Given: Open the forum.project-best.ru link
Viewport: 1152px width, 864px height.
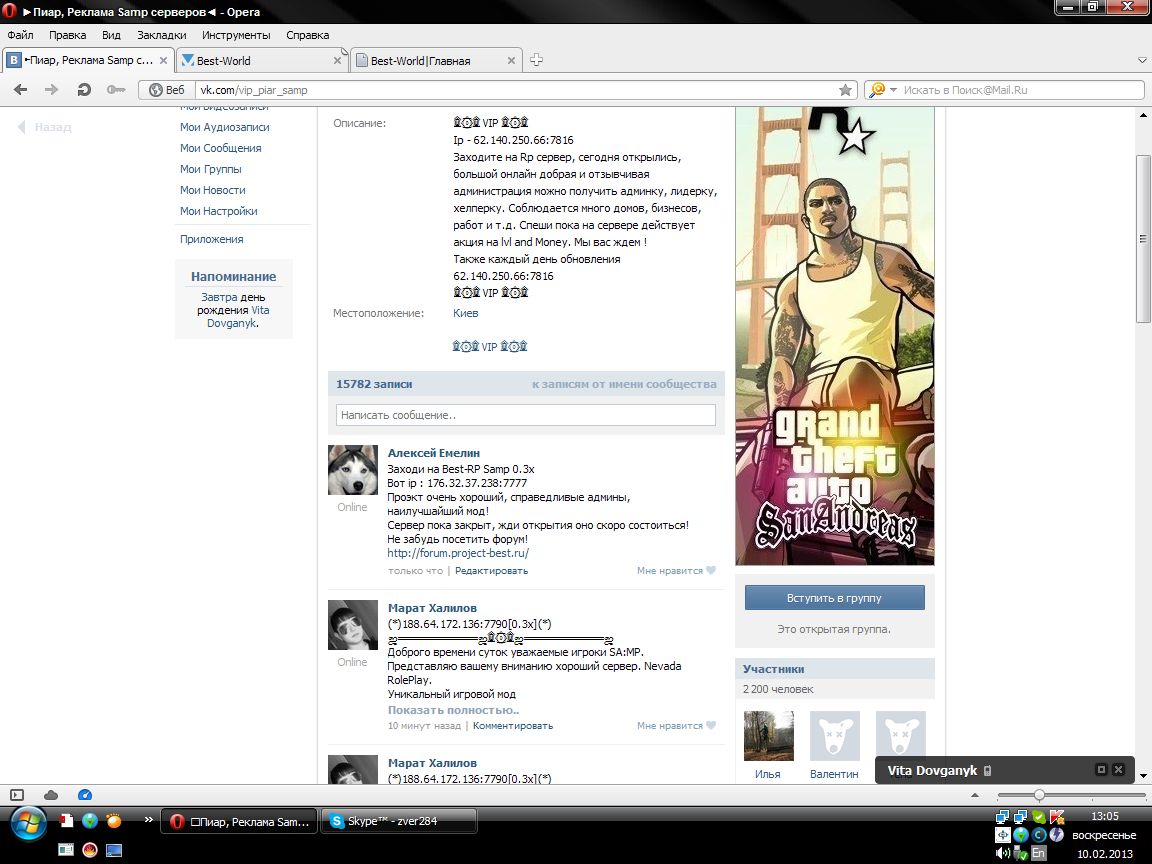Looking at the screenshot, I should click(458, 553).
